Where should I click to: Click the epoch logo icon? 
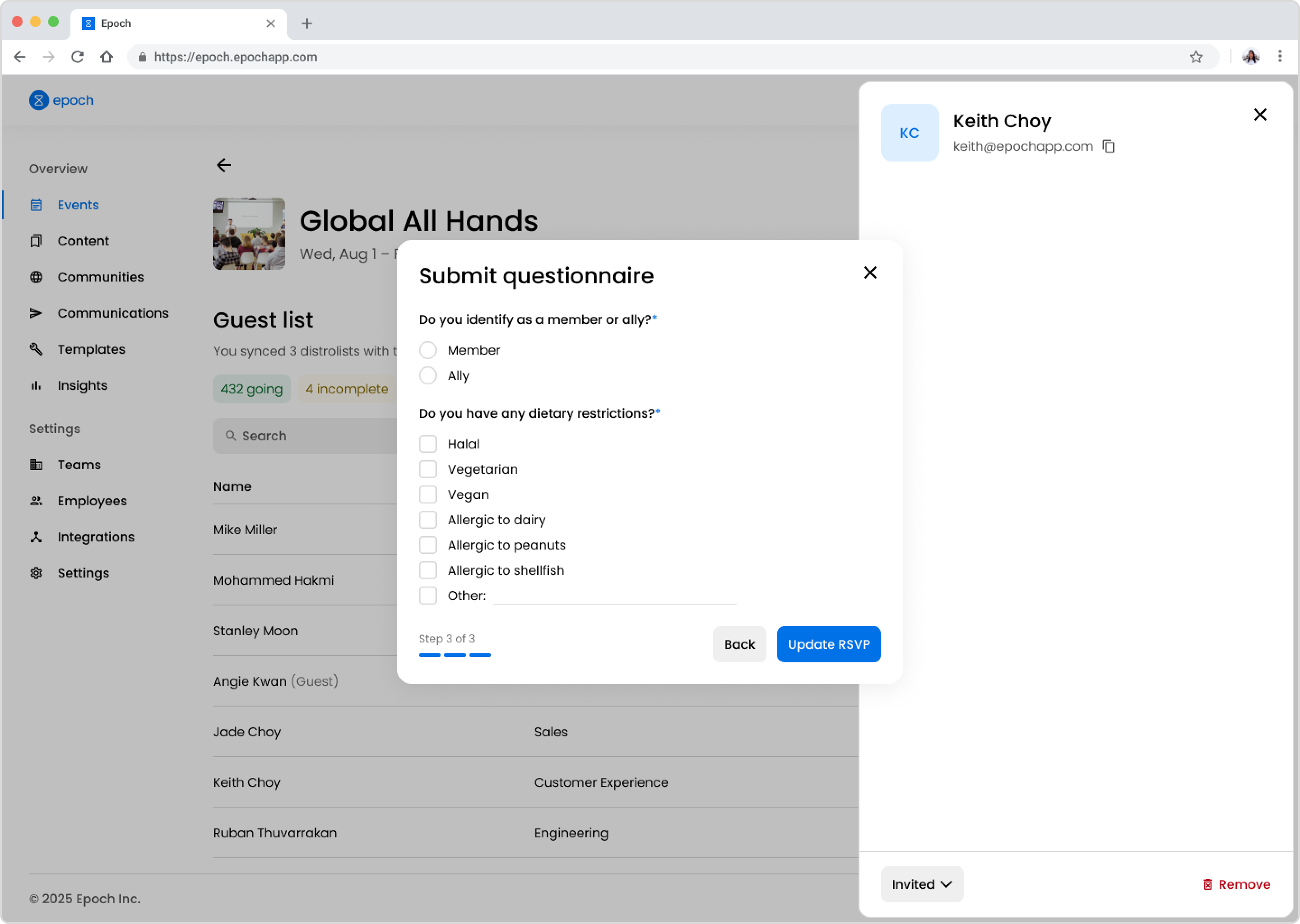coord(39,100)
